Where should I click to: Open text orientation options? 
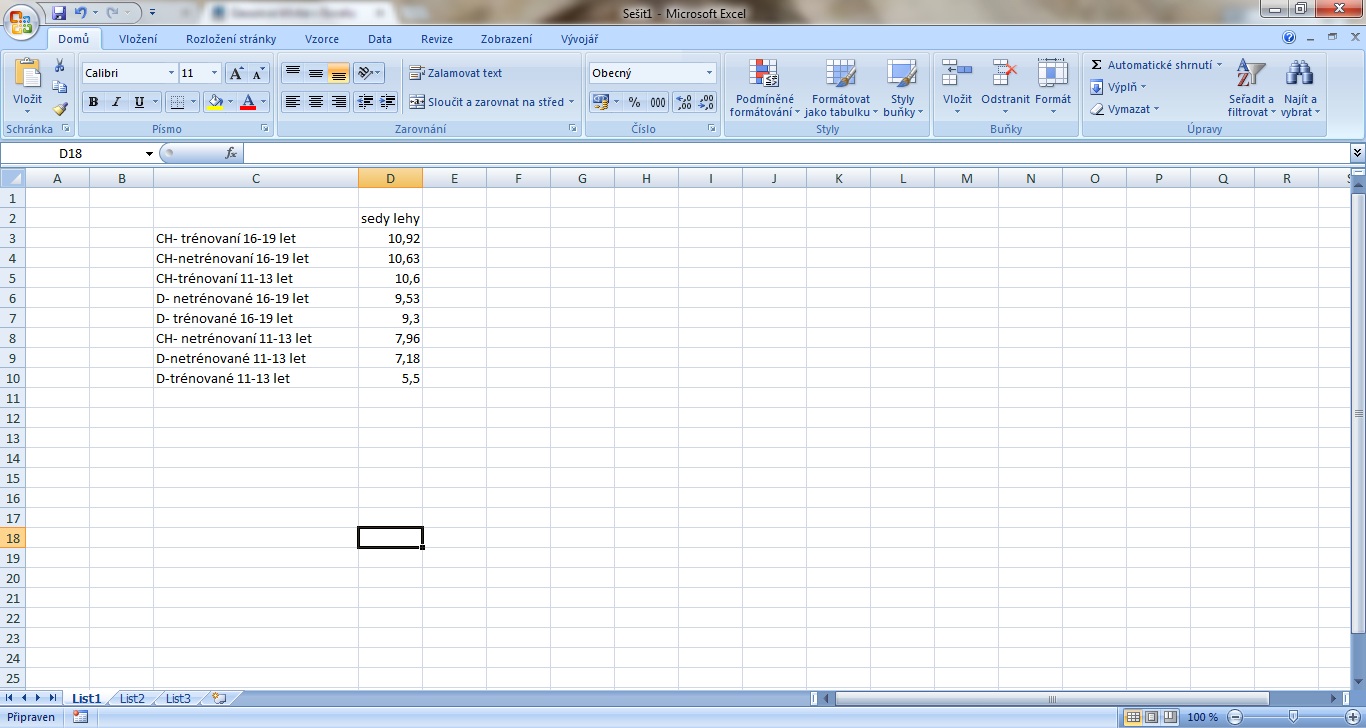369,73
